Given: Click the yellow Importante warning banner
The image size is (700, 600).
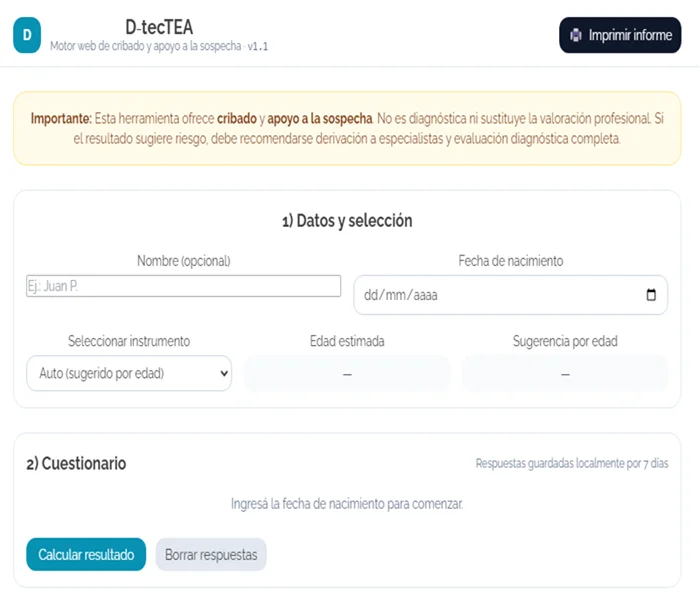Looking at the screenshot, I should click(x=347, y=129).
